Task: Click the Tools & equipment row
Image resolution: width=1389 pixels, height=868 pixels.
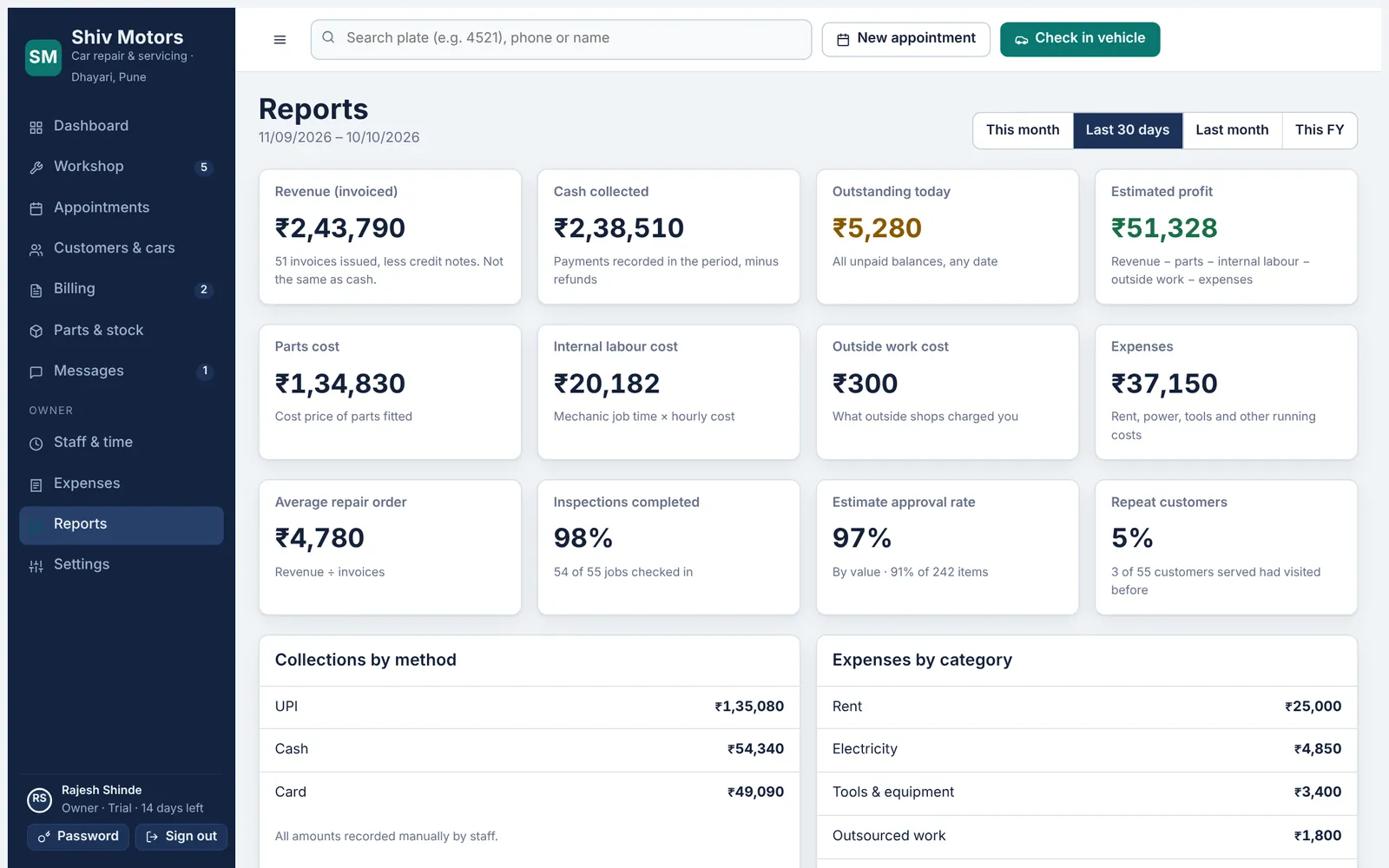Action: coord(1087,792)
